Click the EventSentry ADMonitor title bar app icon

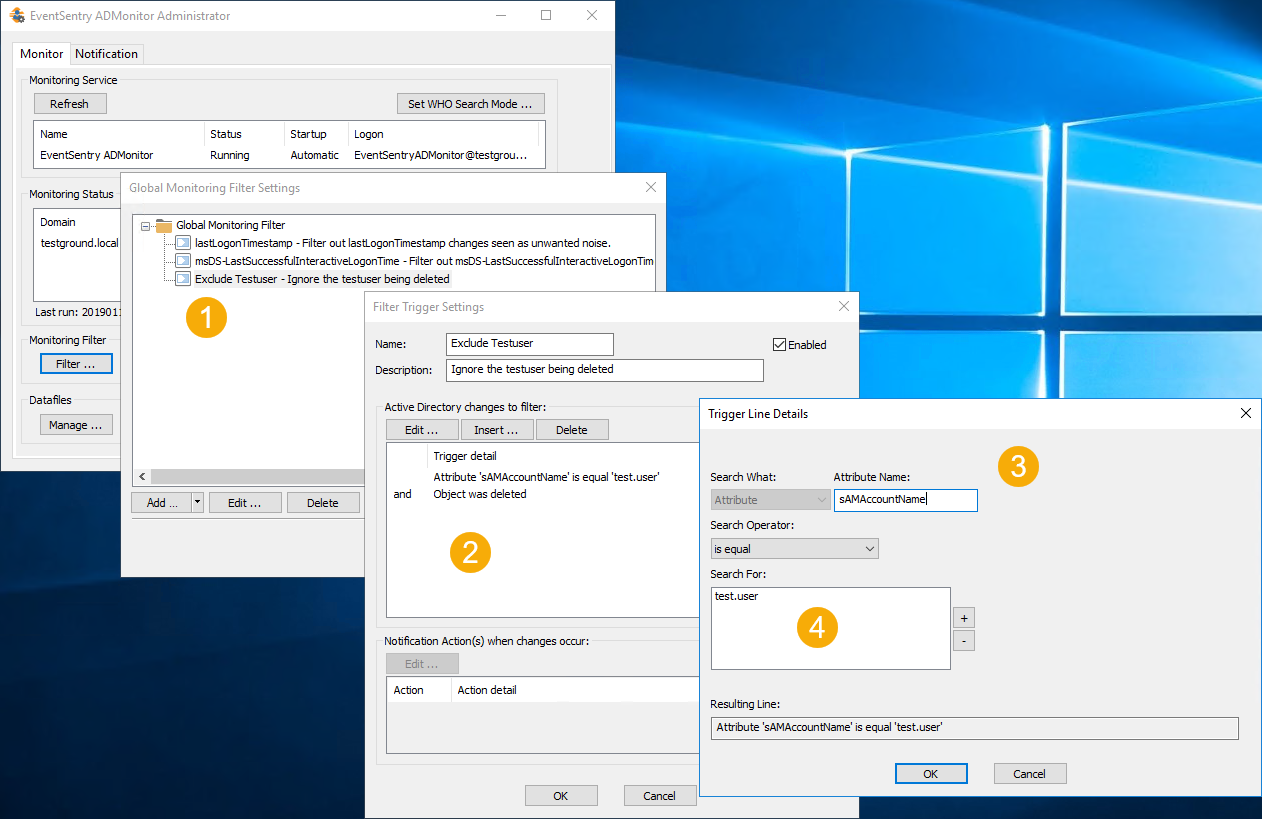17,16
